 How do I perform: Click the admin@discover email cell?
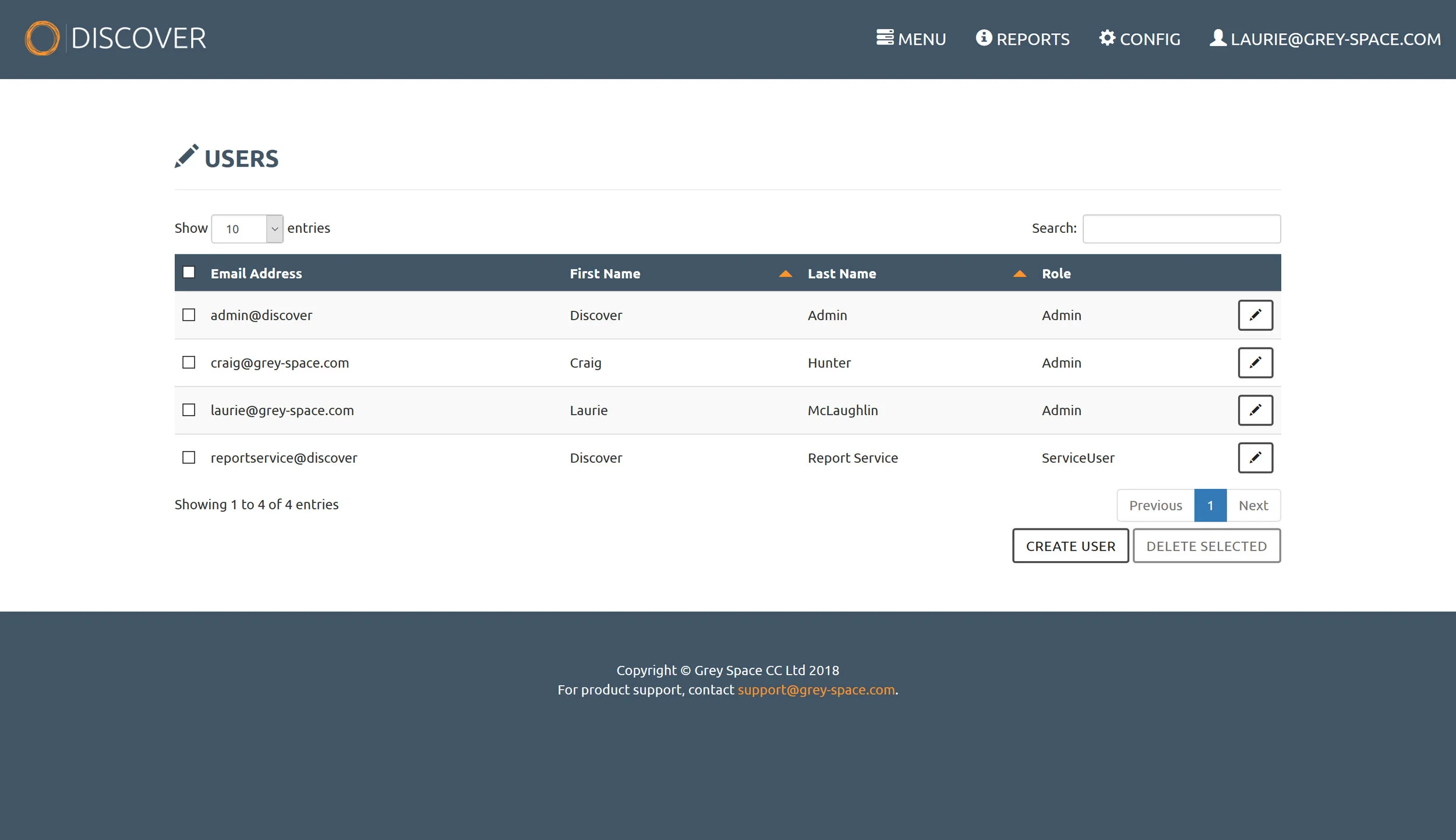point(261,315)
